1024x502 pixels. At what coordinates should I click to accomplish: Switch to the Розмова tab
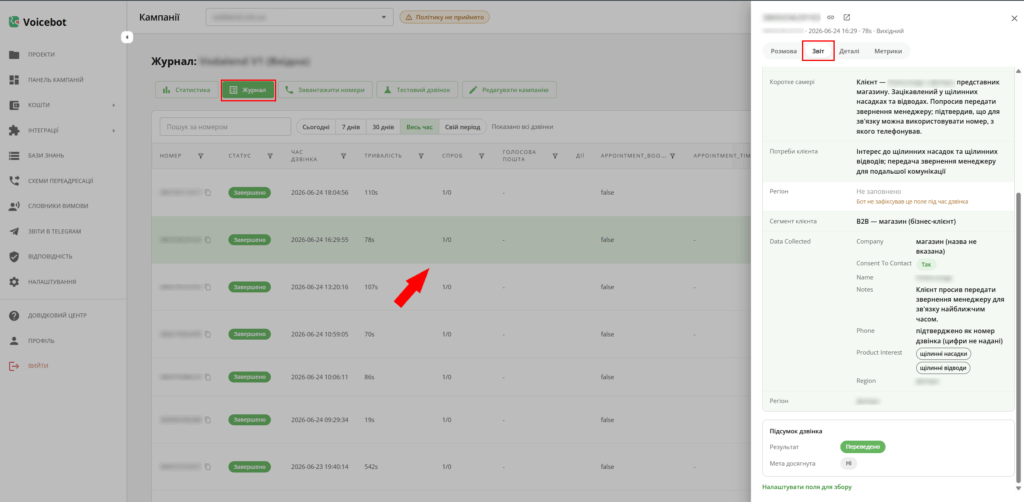(x=783, y=51)
